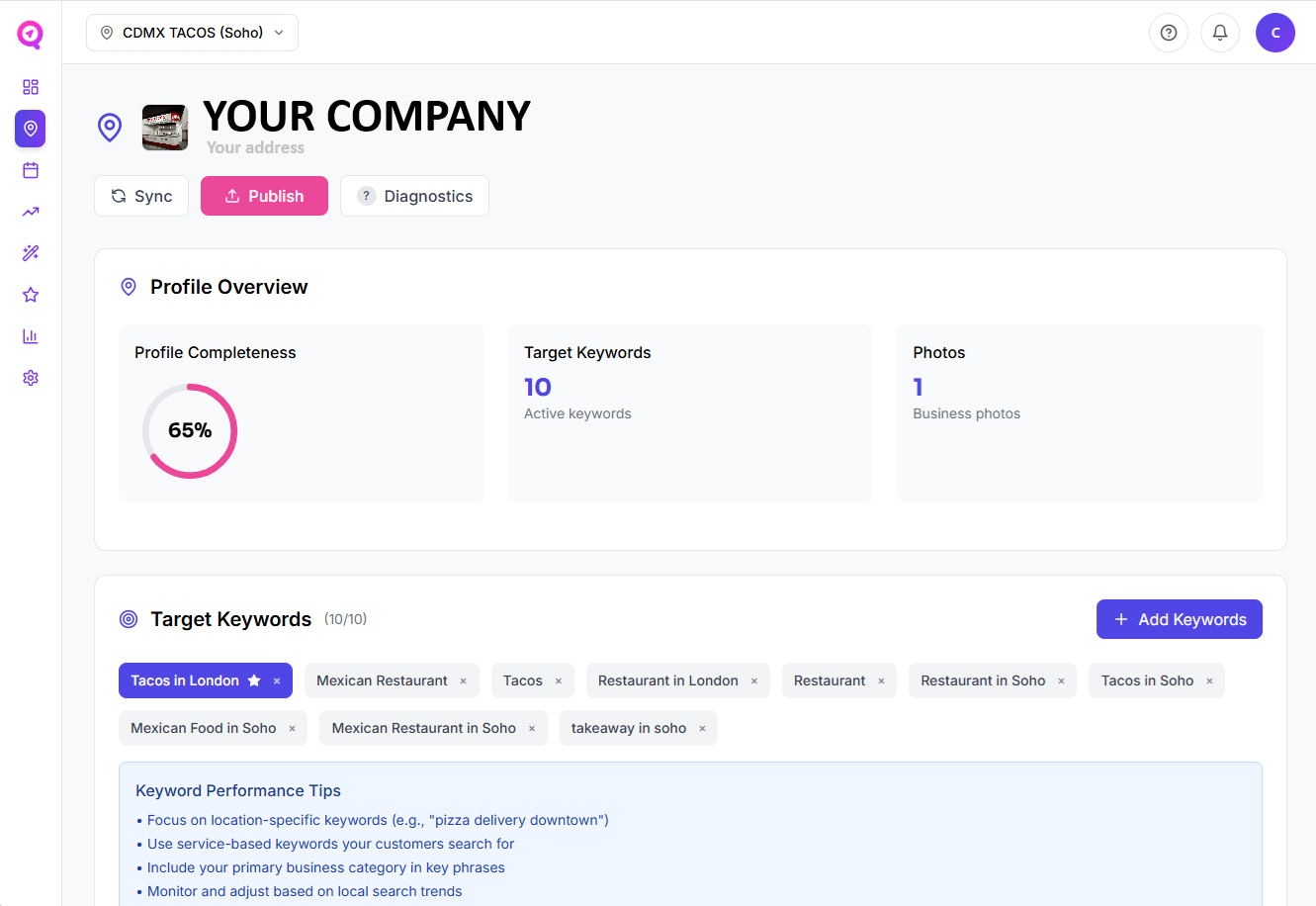Select the star reviews icon in the sidebar
Image resolution: width=1316 pixels, height=906 pixels.
[30, 294]
